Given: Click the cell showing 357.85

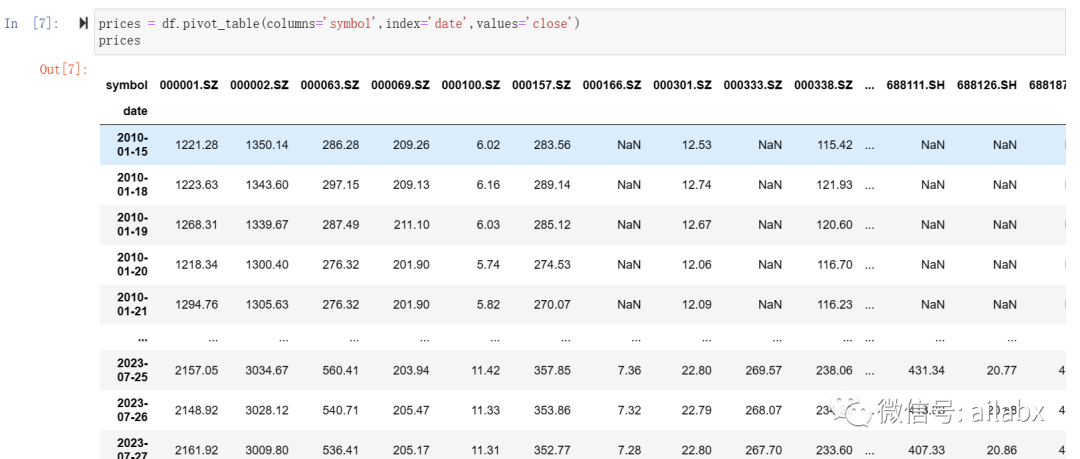Looking at the screenshot, I should coord(552,370).
